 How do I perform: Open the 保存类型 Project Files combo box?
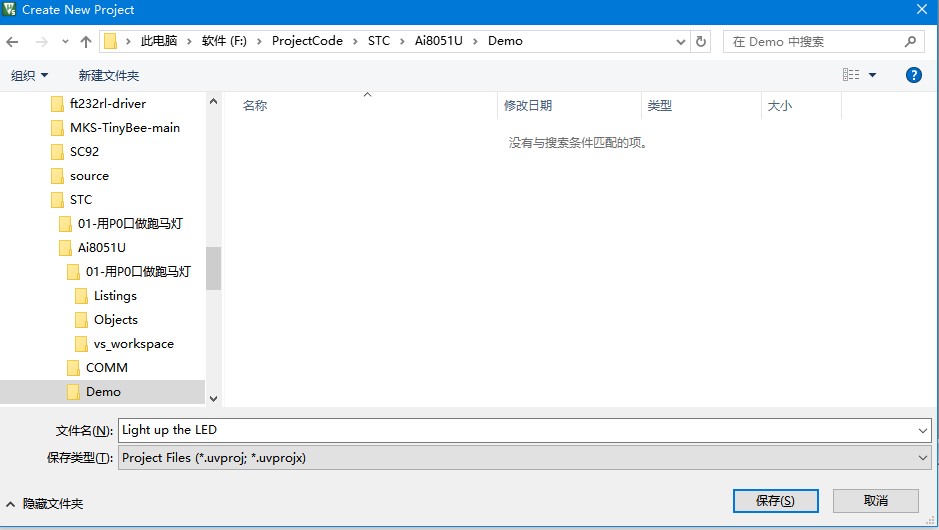pos(525,458)
